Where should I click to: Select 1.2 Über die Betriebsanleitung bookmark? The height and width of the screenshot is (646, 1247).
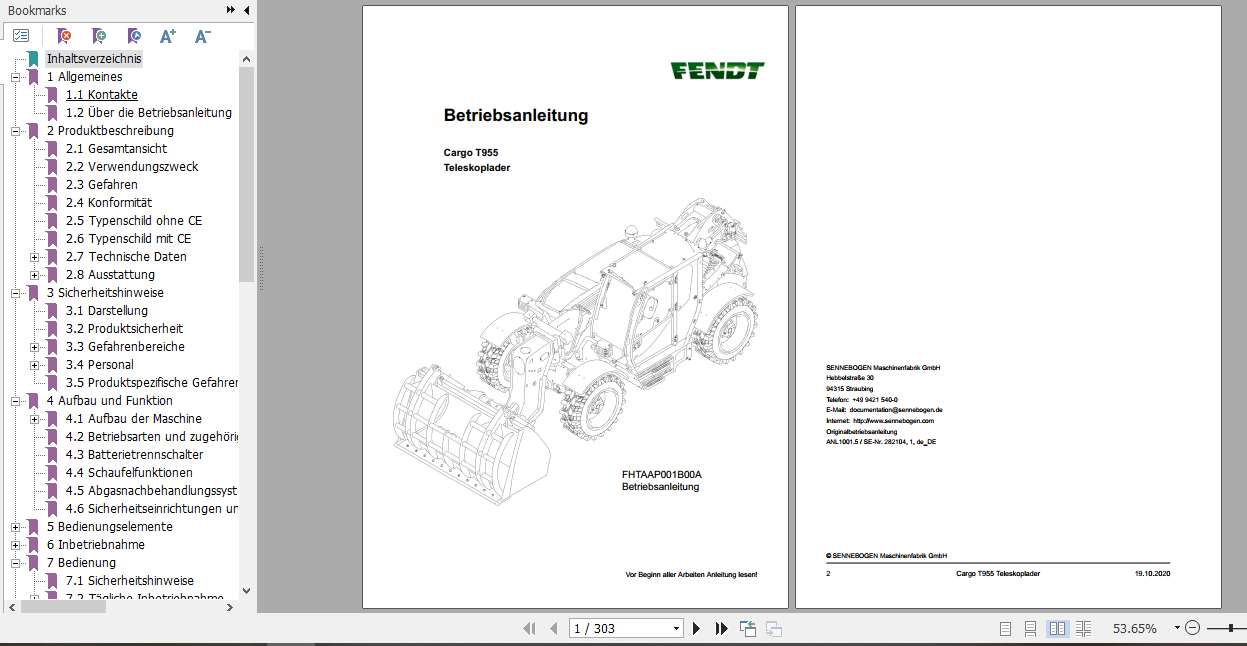pos(149,113)
